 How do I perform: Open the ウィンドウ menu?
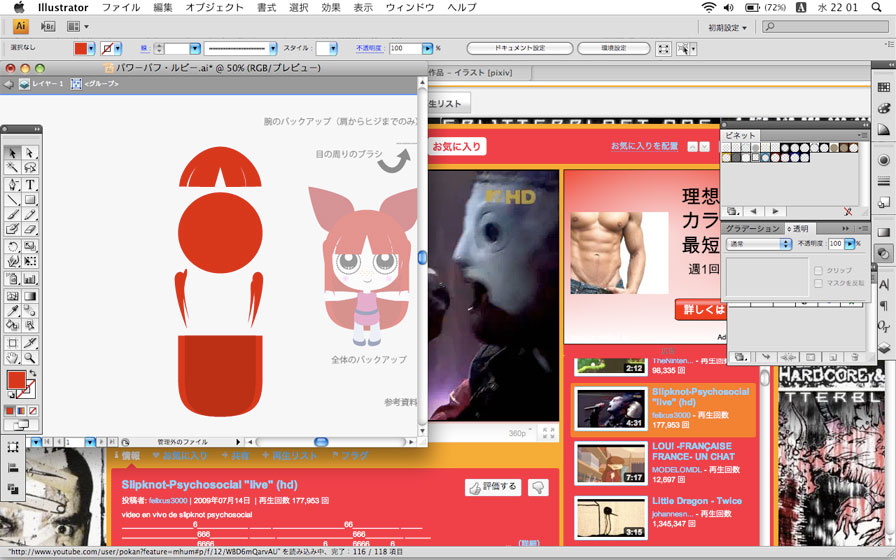point(410,7)
